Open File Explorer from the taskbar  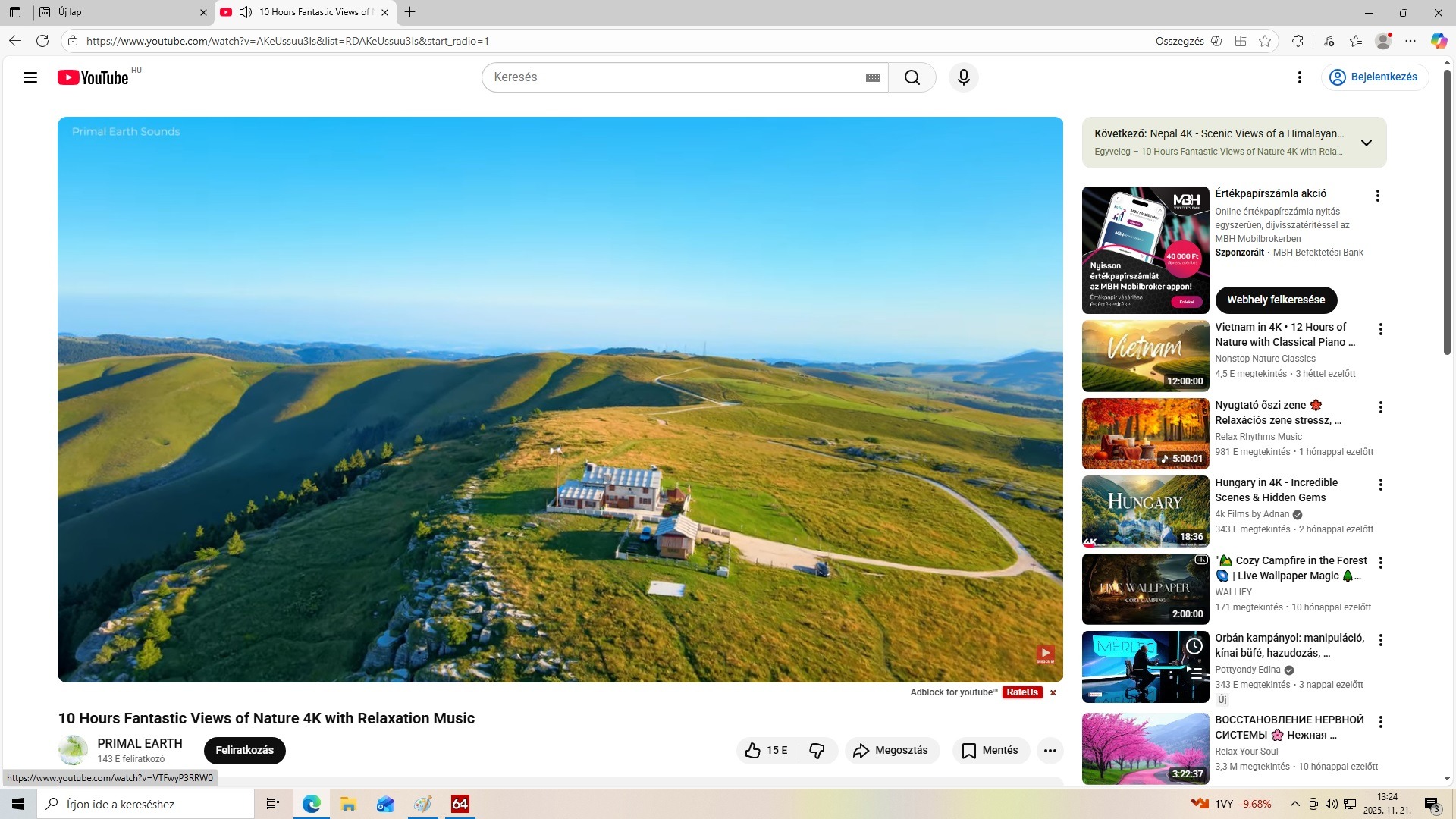[348, 804]
